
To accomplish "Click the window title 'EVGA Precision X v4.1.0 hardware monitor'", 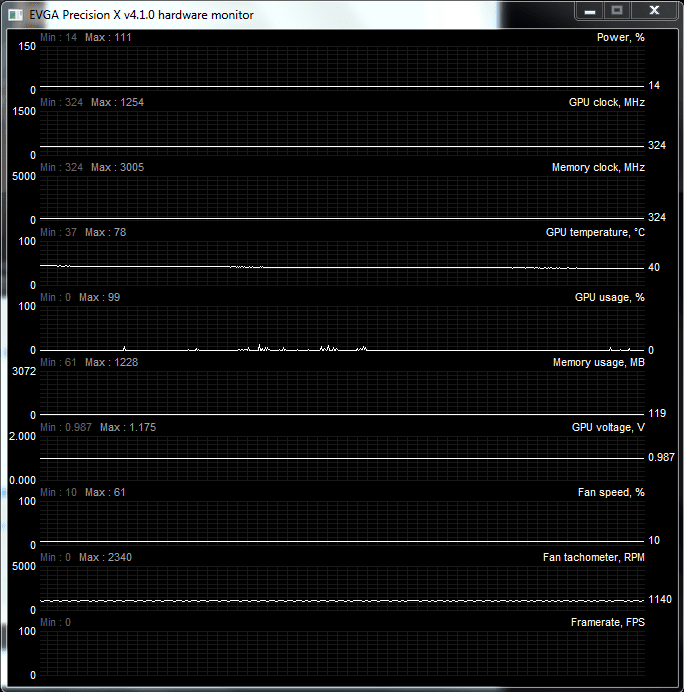I will [141, 15].
